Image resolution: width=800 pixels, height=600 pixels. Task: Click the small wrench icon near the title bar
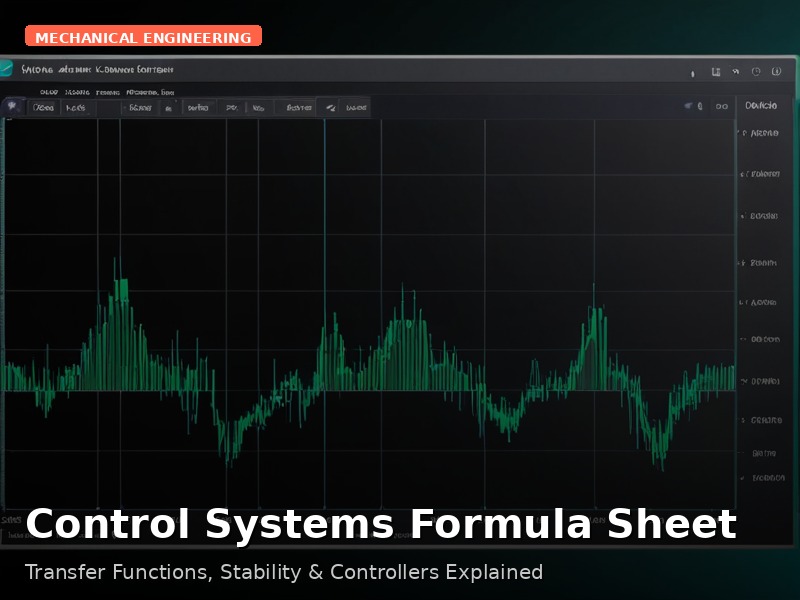[692, 71]
